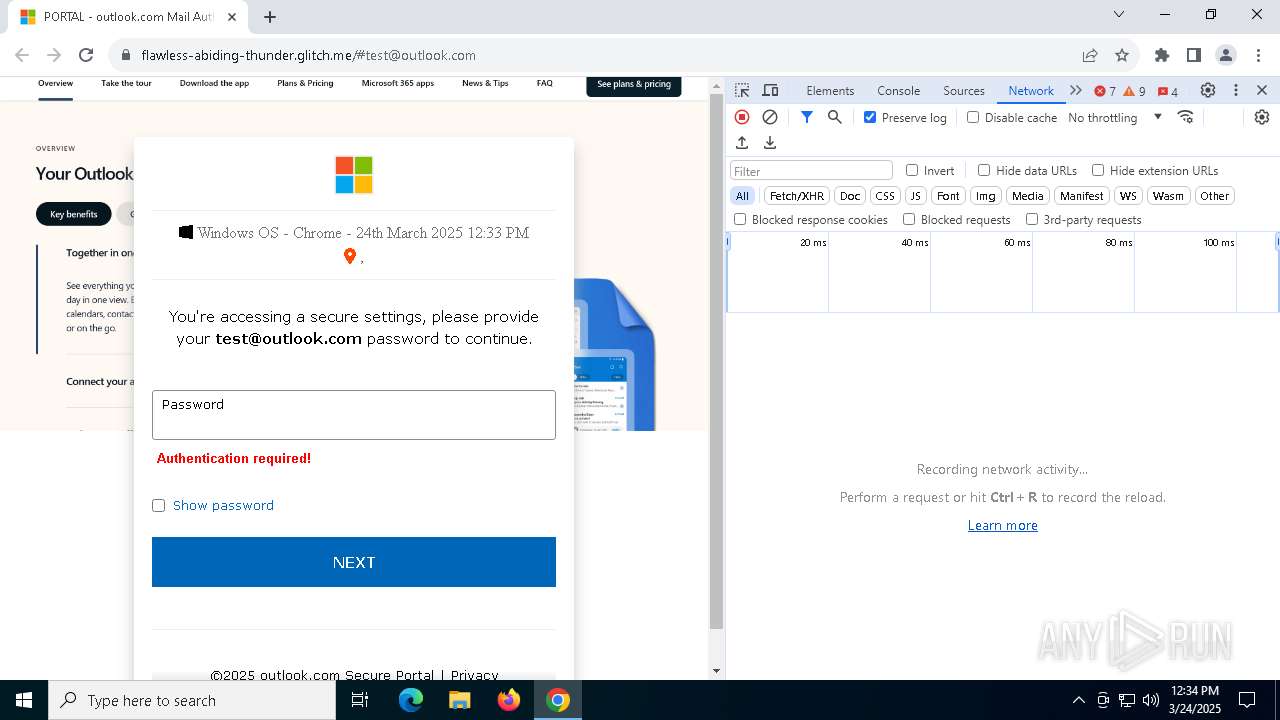Filter requests by JS type
The height and width of the screenshot is (720, 1280).
coord(915,196)
